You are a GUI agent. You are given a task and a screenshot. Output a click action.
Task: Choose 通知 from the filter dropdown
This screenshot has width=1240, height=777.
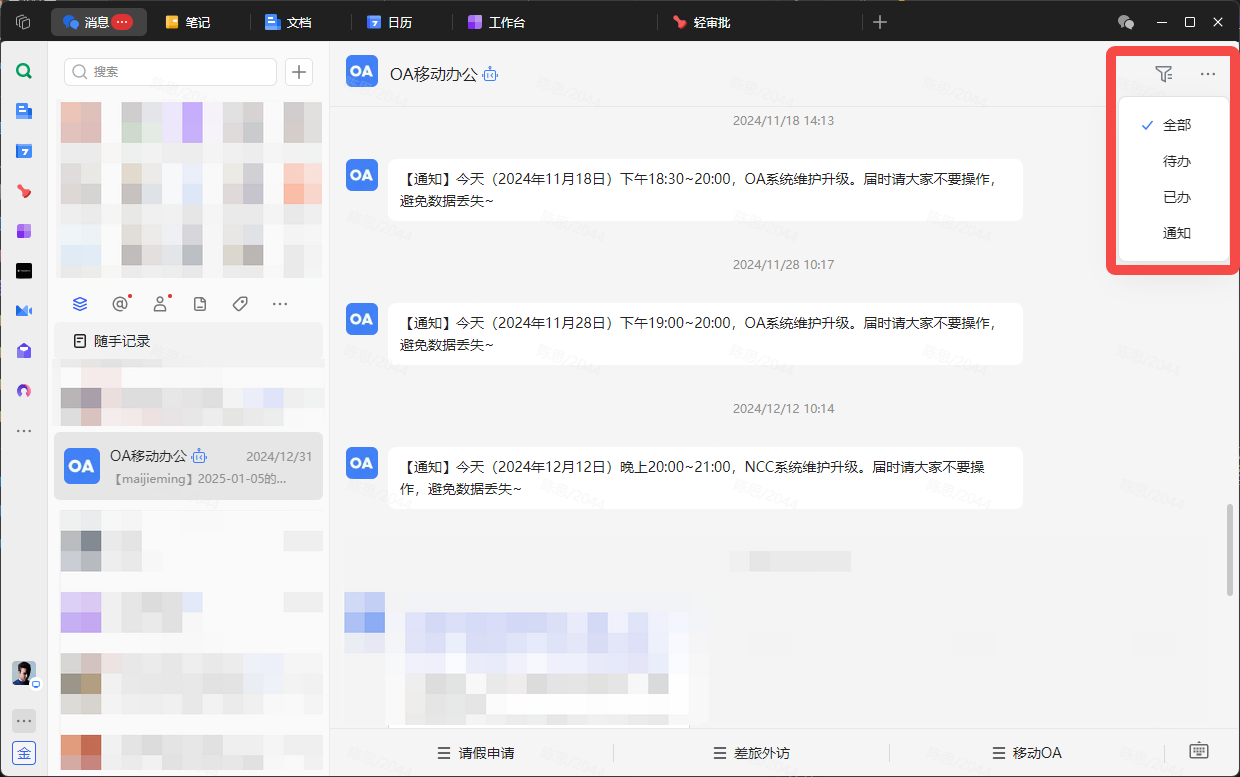point(1177,232)
